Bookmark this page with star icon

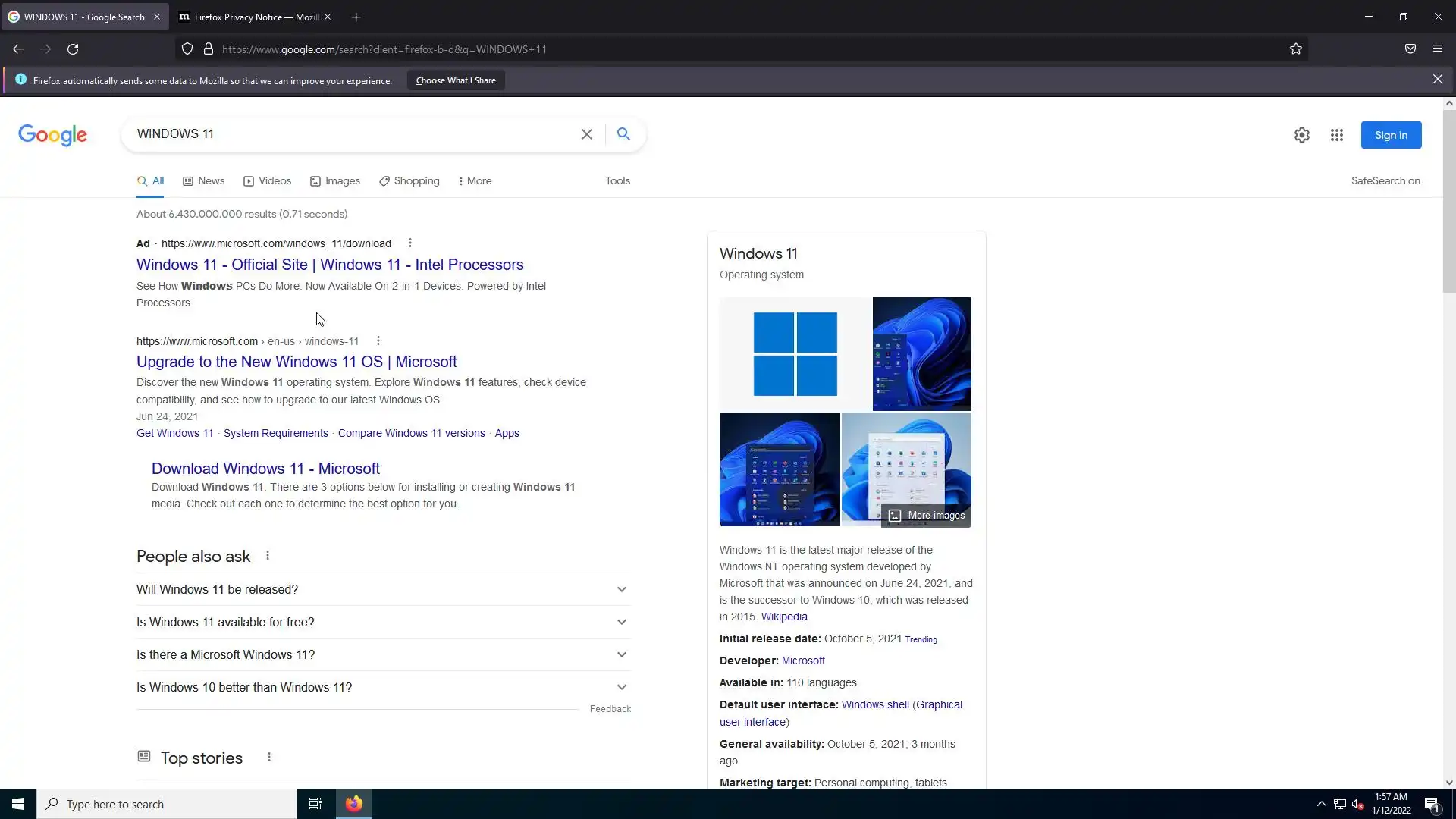tap(1295, 49)
